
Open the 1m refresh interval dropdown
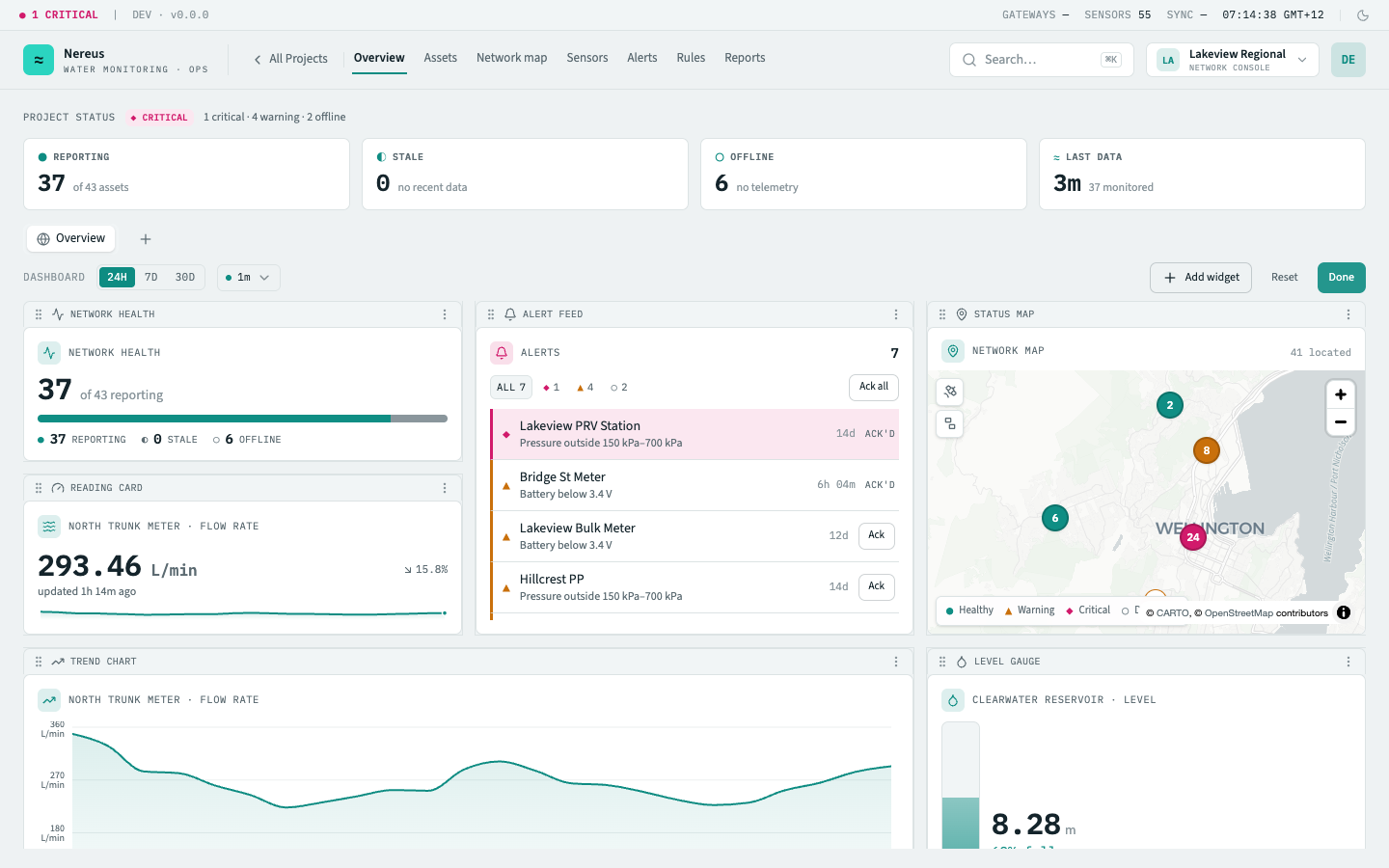pyautogui.click(x=249, y=278)
